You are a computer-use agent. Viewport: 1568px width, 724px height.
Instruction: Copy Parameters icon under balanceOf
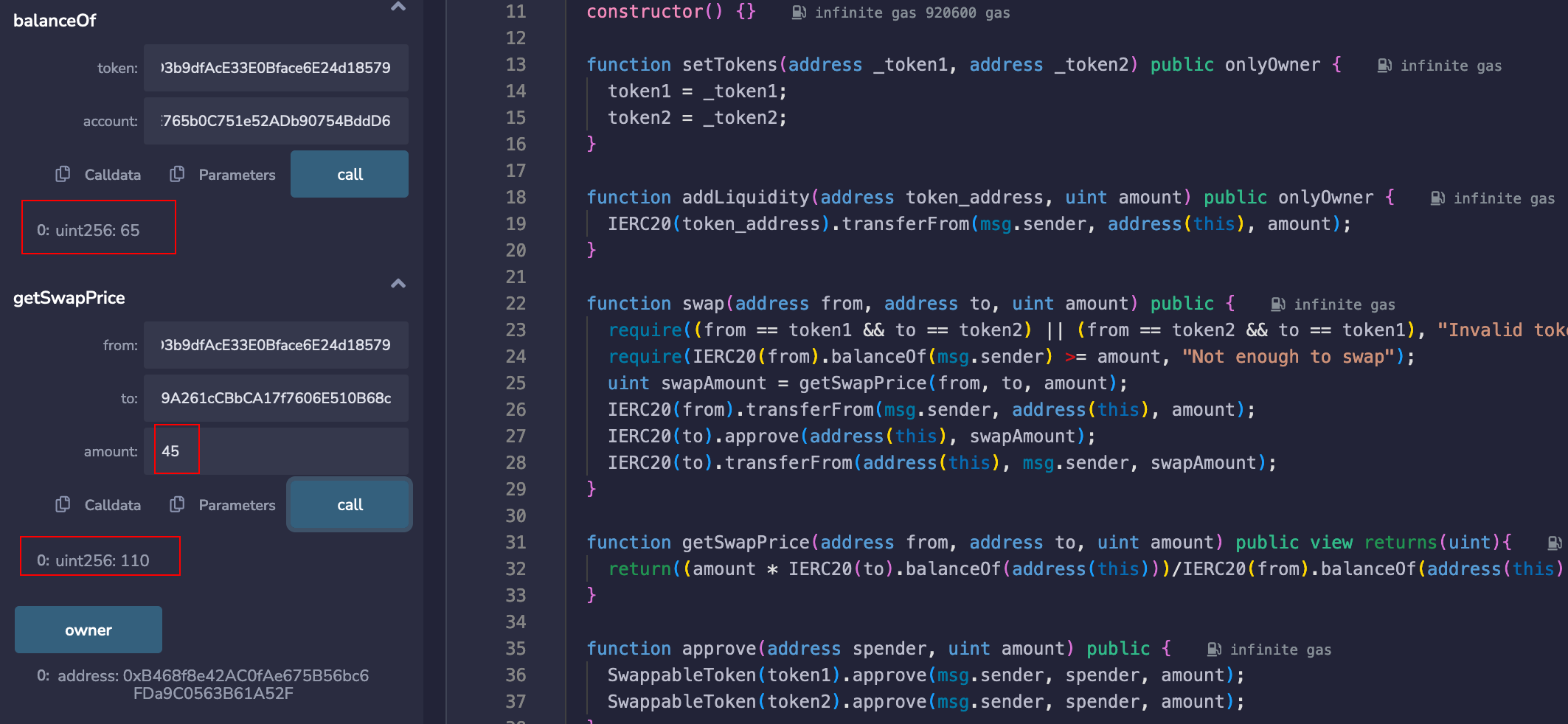(x=177, y=174)
